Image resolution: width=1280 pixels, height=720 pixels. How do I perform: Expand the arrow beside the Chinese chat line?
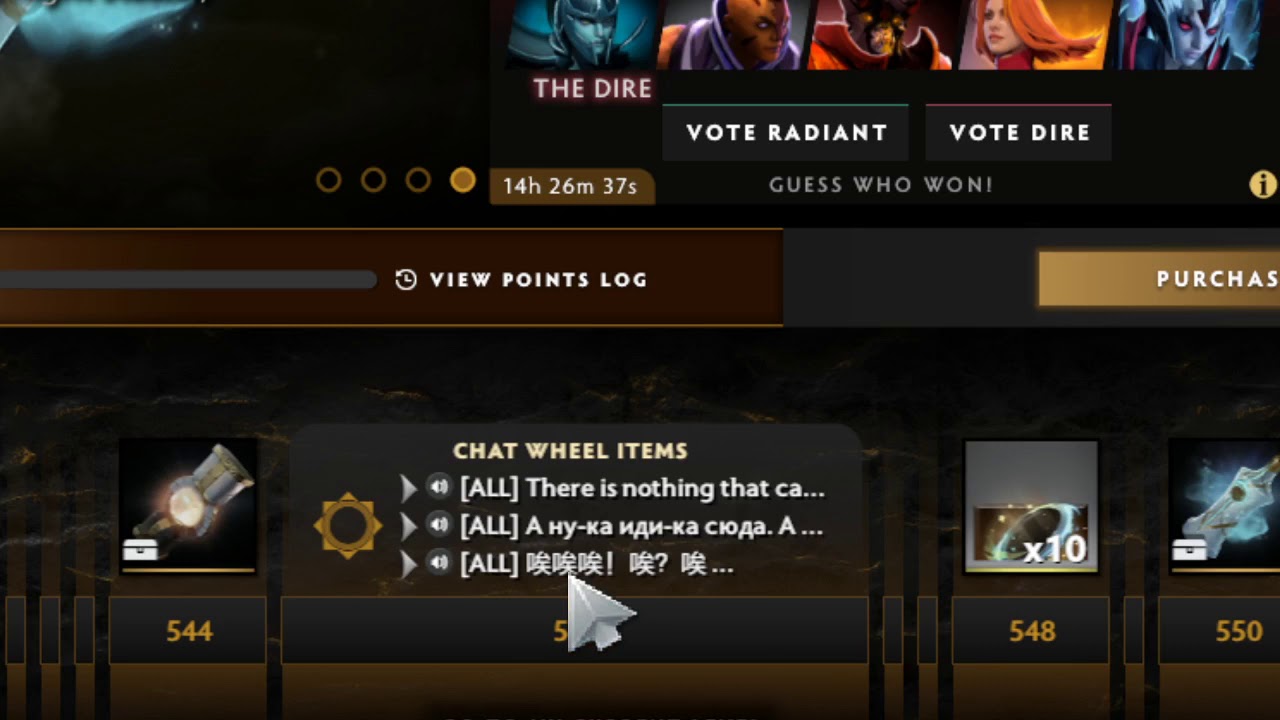(x=407, y=564)
